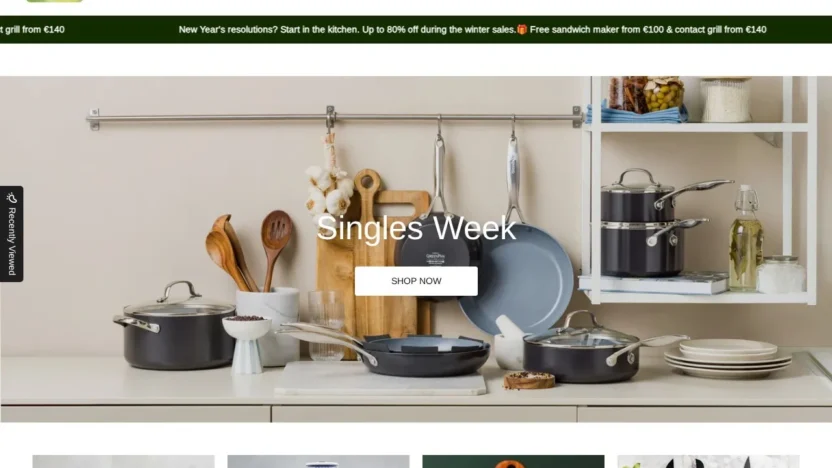
Task: Click the hanging garlic bunch
Action: pyautogui.click(x=329, y=183)
